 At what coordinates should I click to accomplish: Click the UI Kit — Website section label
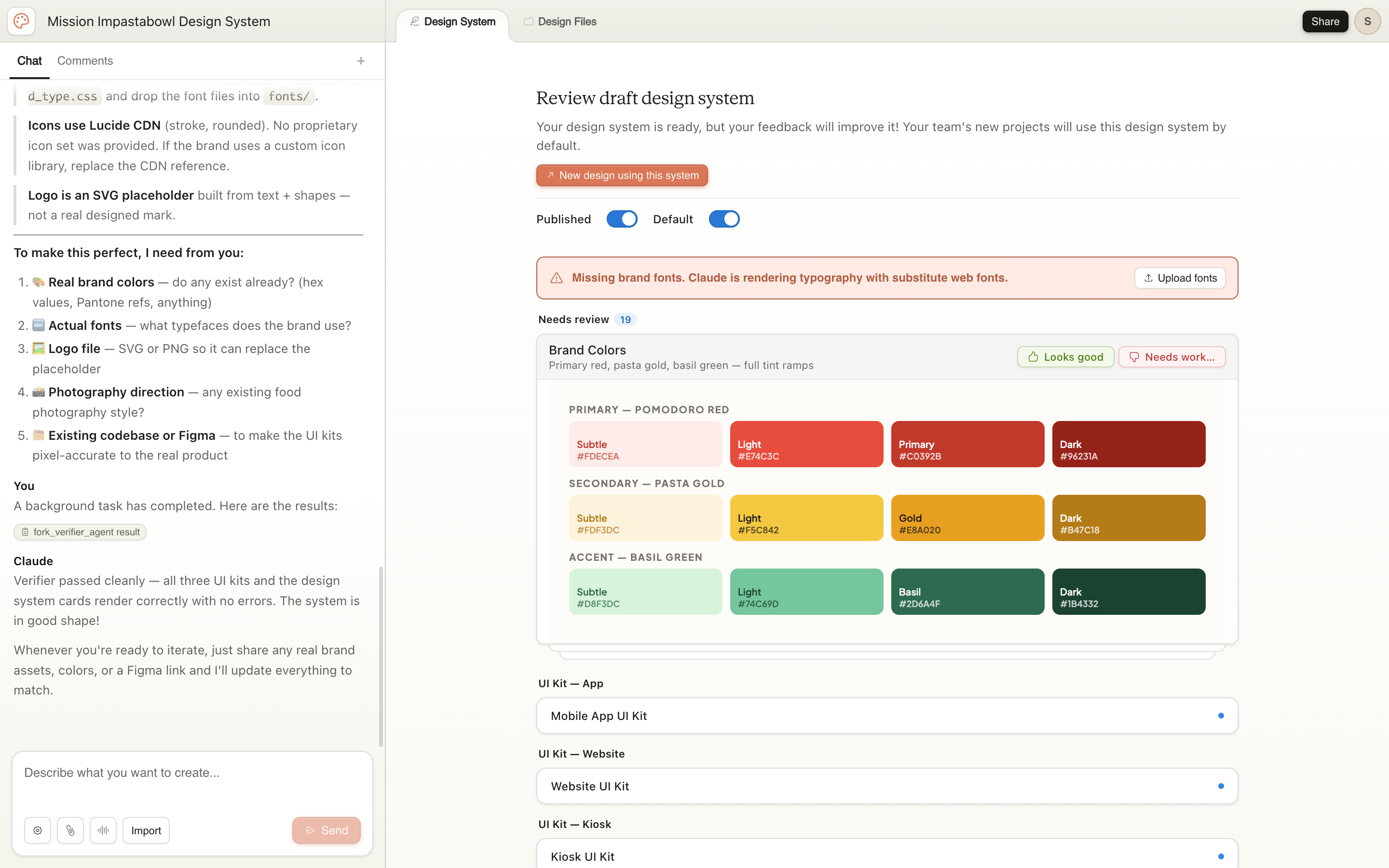pos(581,754)
